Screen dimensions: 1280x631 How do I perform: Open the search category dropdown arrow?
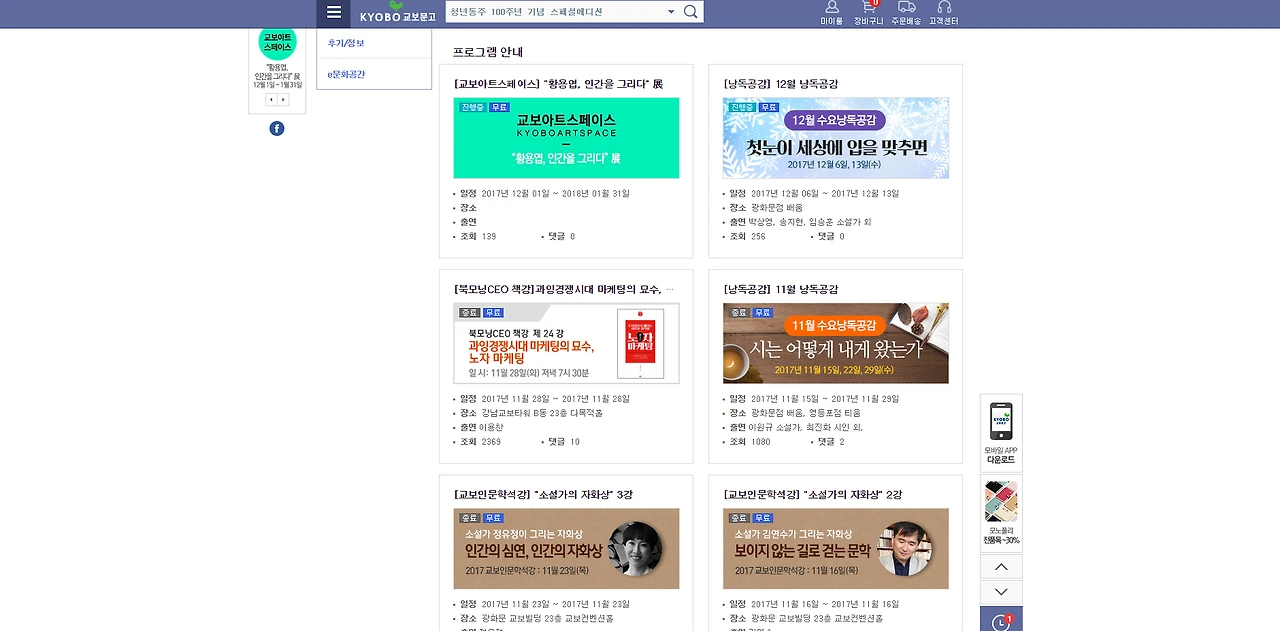point(670,11)
